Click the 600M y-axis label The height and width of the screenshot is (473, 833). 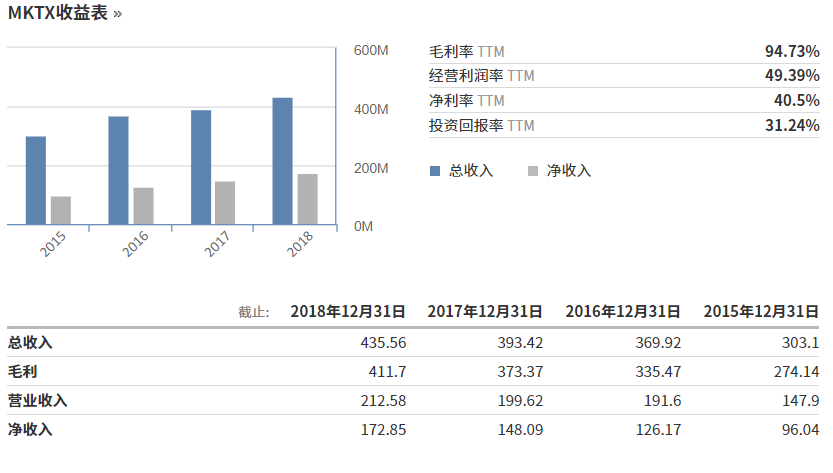tap(371, 50)
